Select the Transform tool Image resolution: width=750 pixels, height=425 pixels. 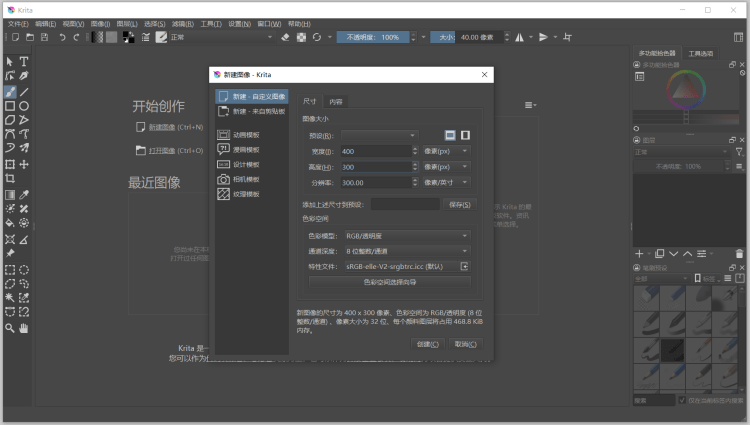[x=10, y=164]
